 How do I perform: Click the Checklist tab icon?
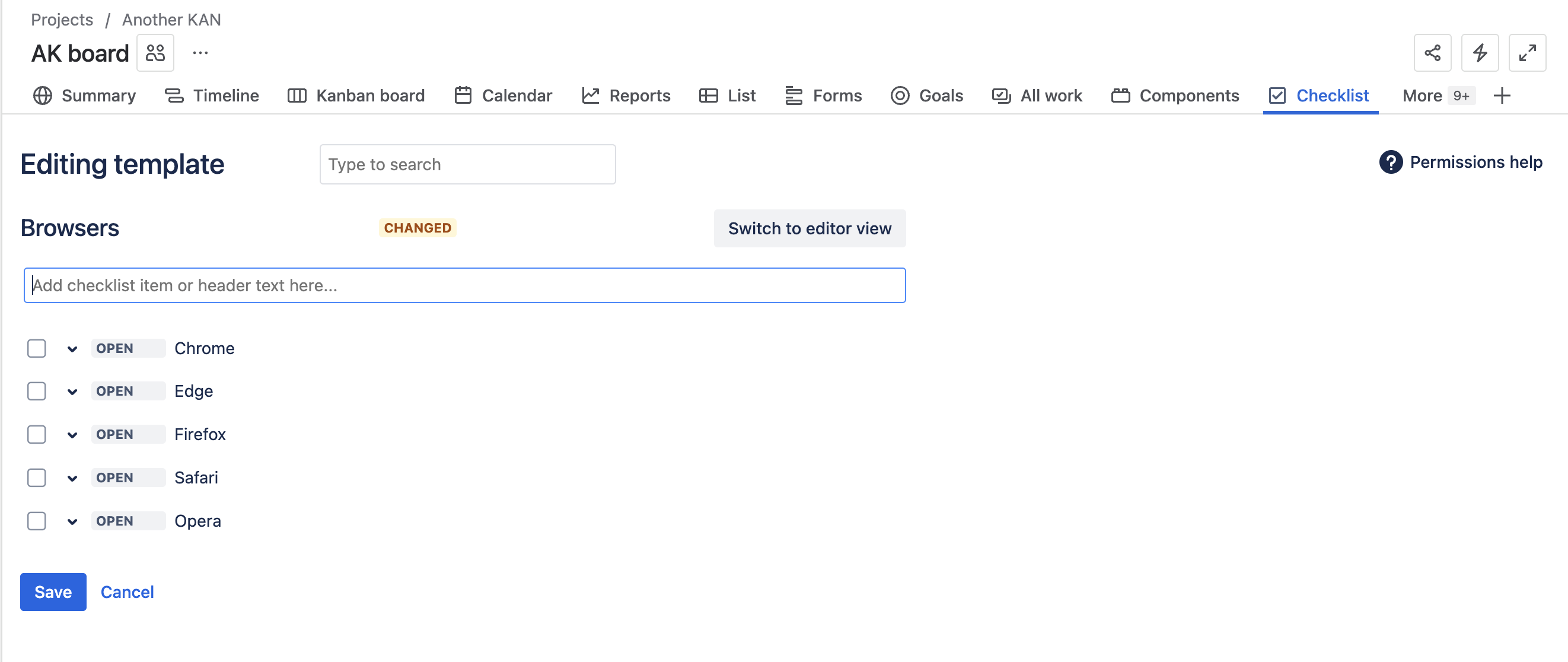(x=1277, y=96)
